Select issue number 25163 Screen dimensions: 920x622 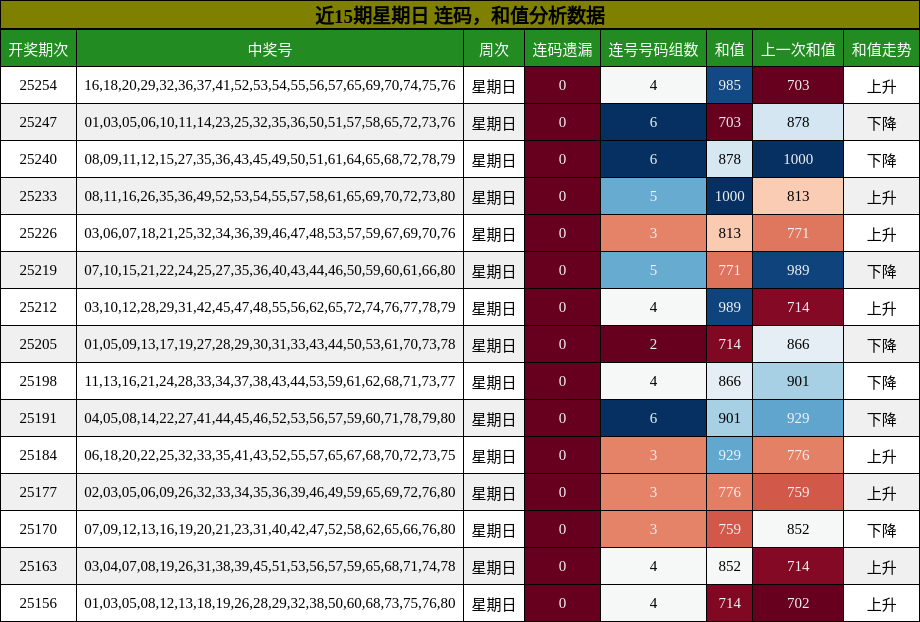point(38,566)
